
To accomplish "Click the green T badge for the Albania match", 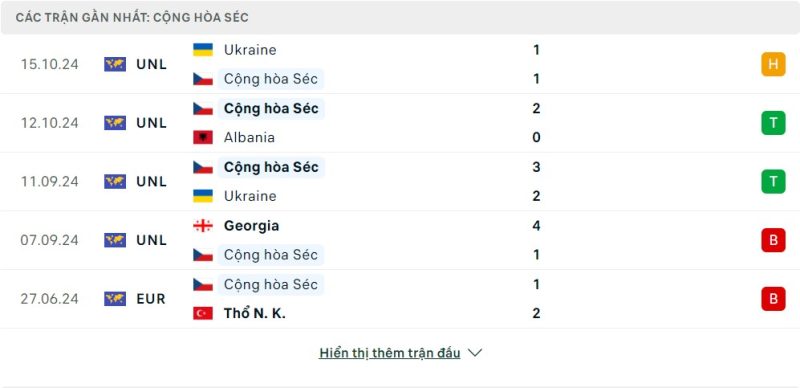I will point(773,123).
